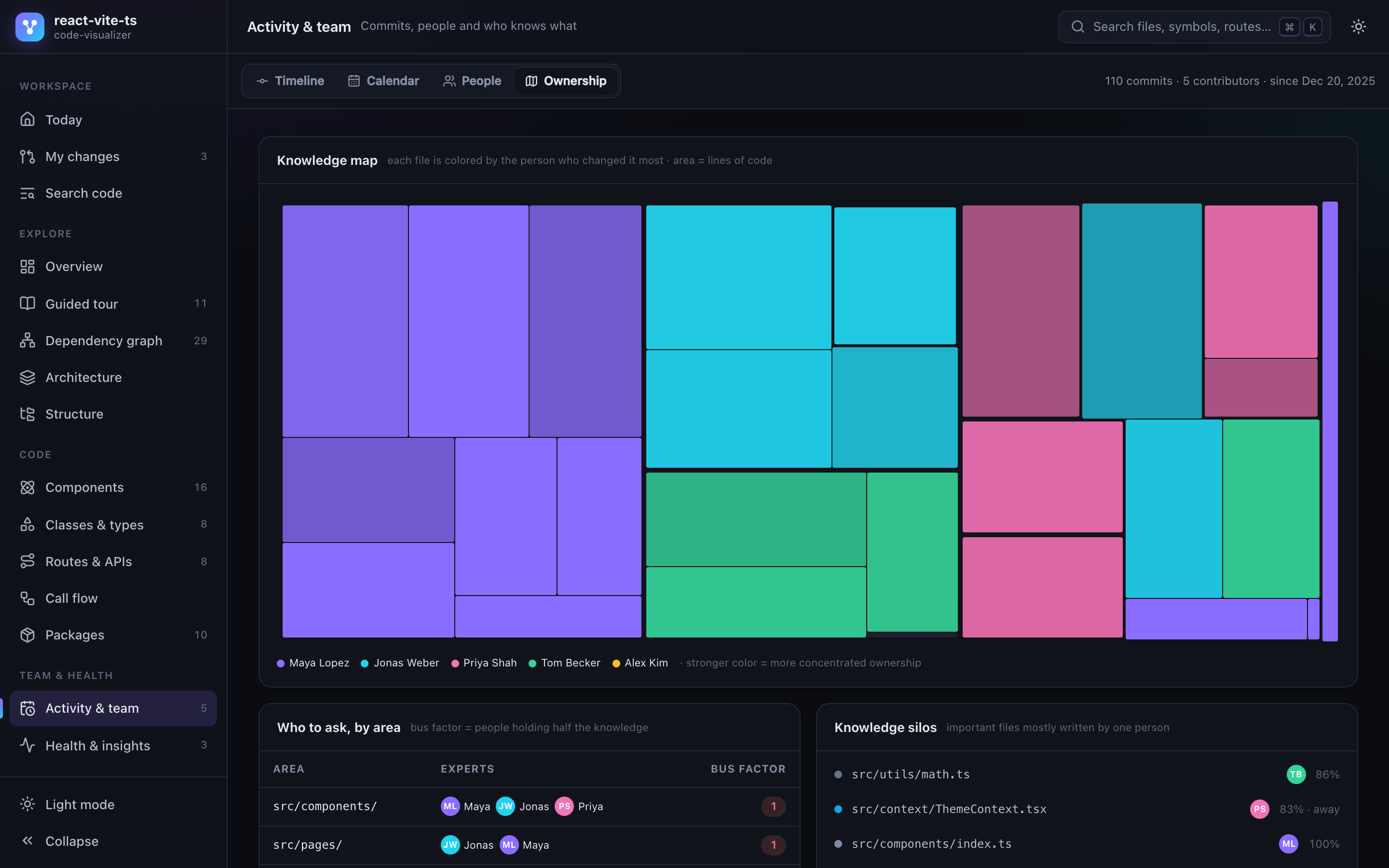This screenshot has height=868, width=1389.
Task: Click the search magnifier icon
Action: [x=1078, y=27]
